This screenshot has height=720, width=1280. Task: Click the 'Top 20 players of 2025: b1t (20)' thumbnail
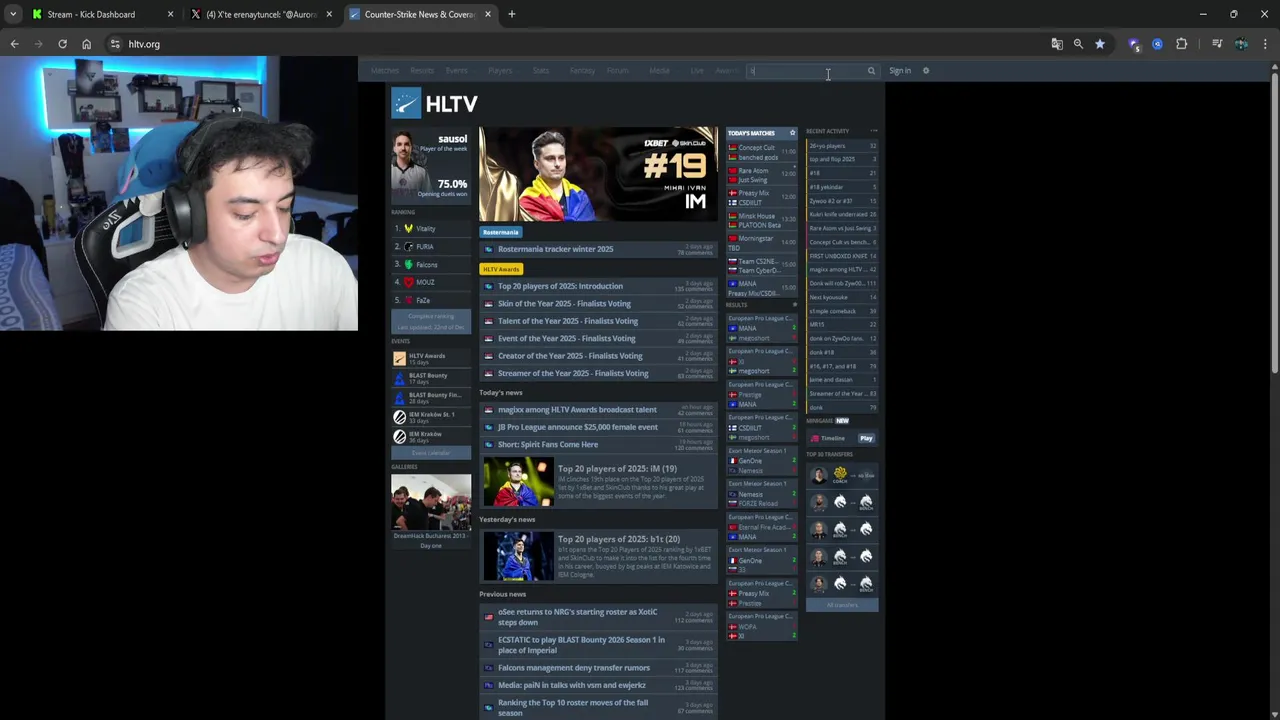click(518, 556)
